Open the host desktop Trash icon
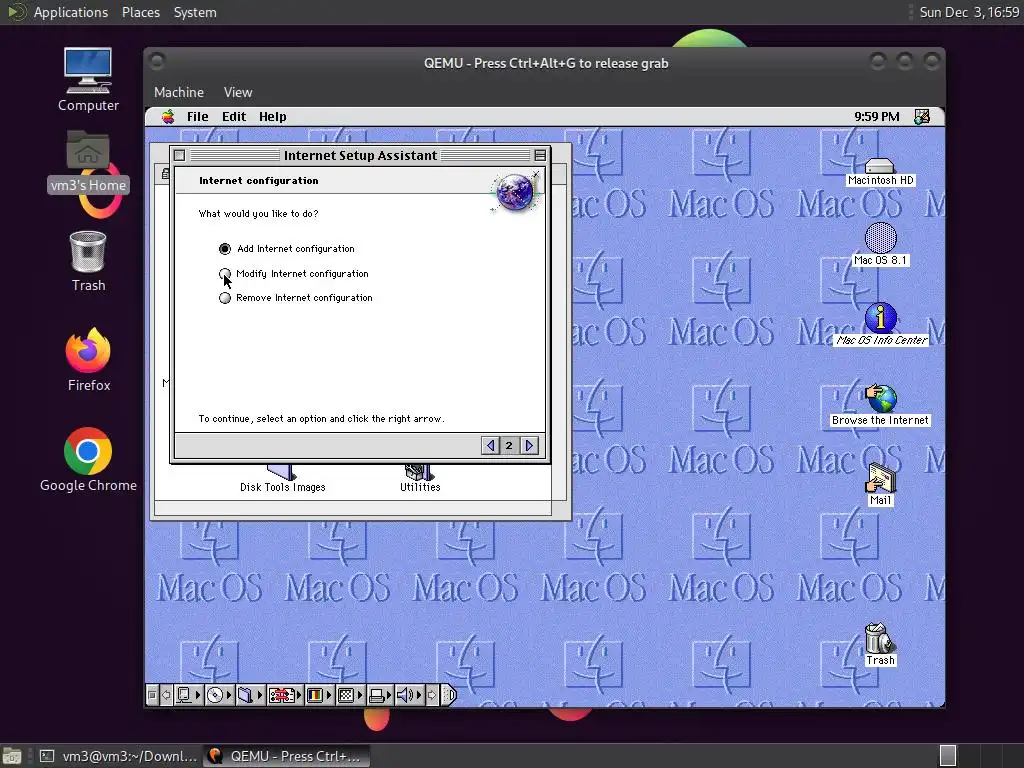 click(x=88, y=261)
